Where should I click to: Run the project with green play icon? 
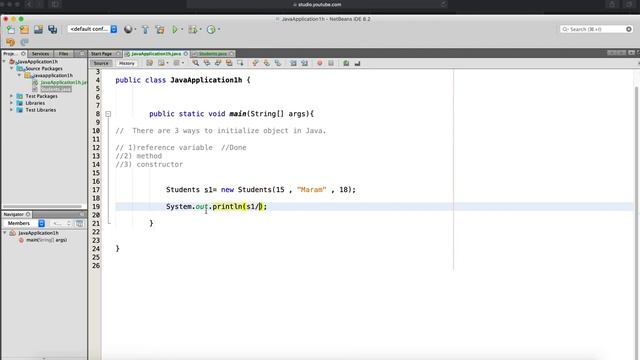(x=175, y=29)
